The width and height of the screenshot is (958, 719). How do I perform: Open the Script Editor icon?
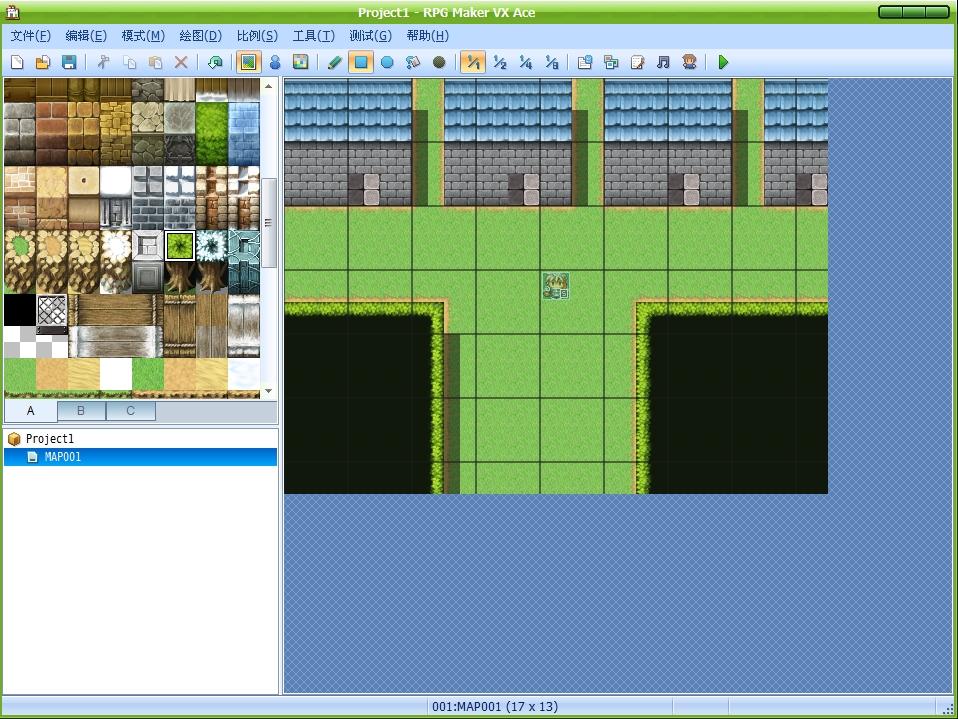pos(637,62)
